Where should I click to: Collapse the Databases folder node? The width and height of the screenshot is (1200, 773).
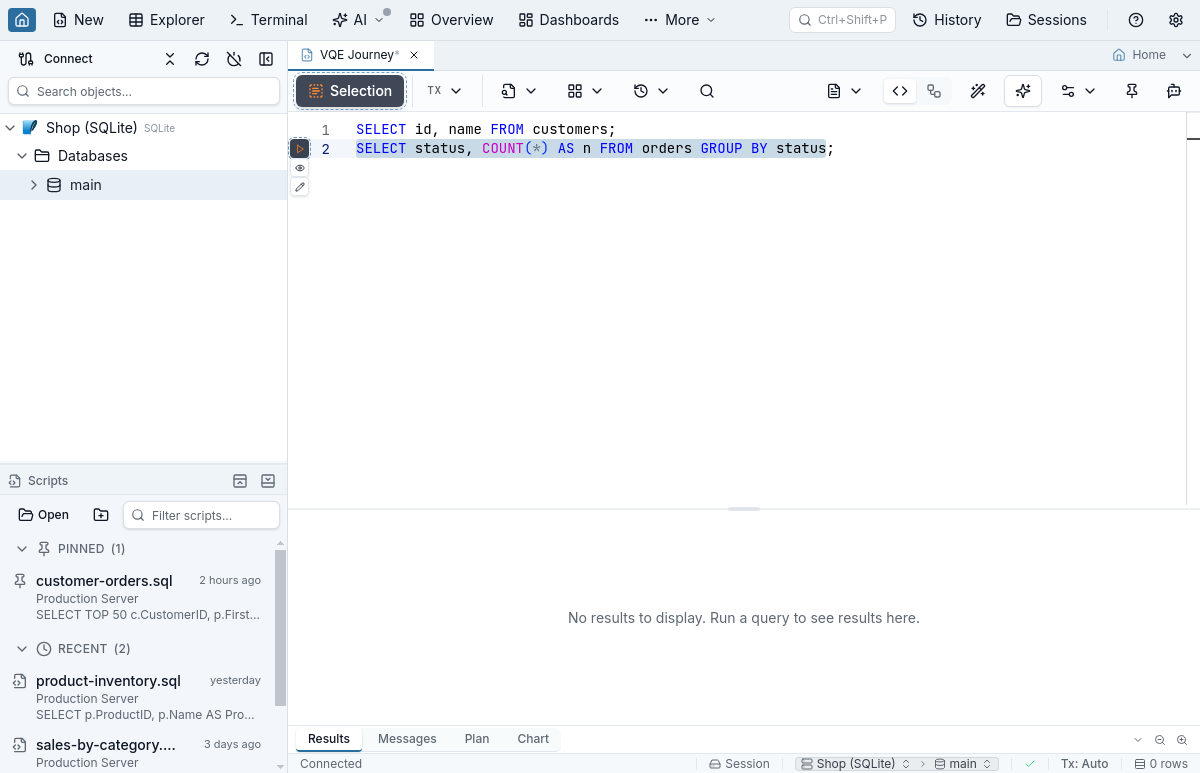coord(21,156)
